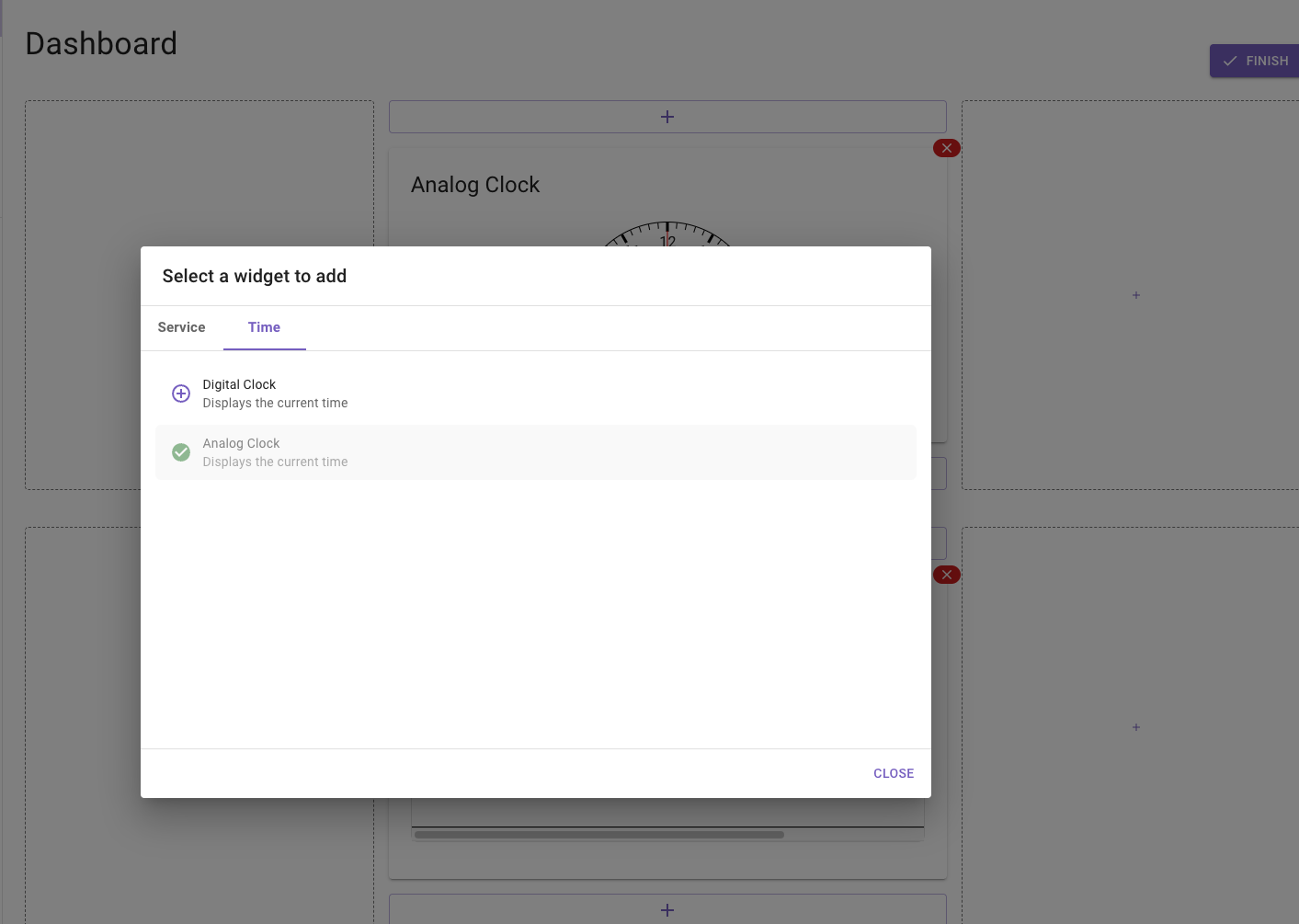Click the plus in the upper right empty cell
Viewport: 1299px width, 924px height.
(1136, 295)
